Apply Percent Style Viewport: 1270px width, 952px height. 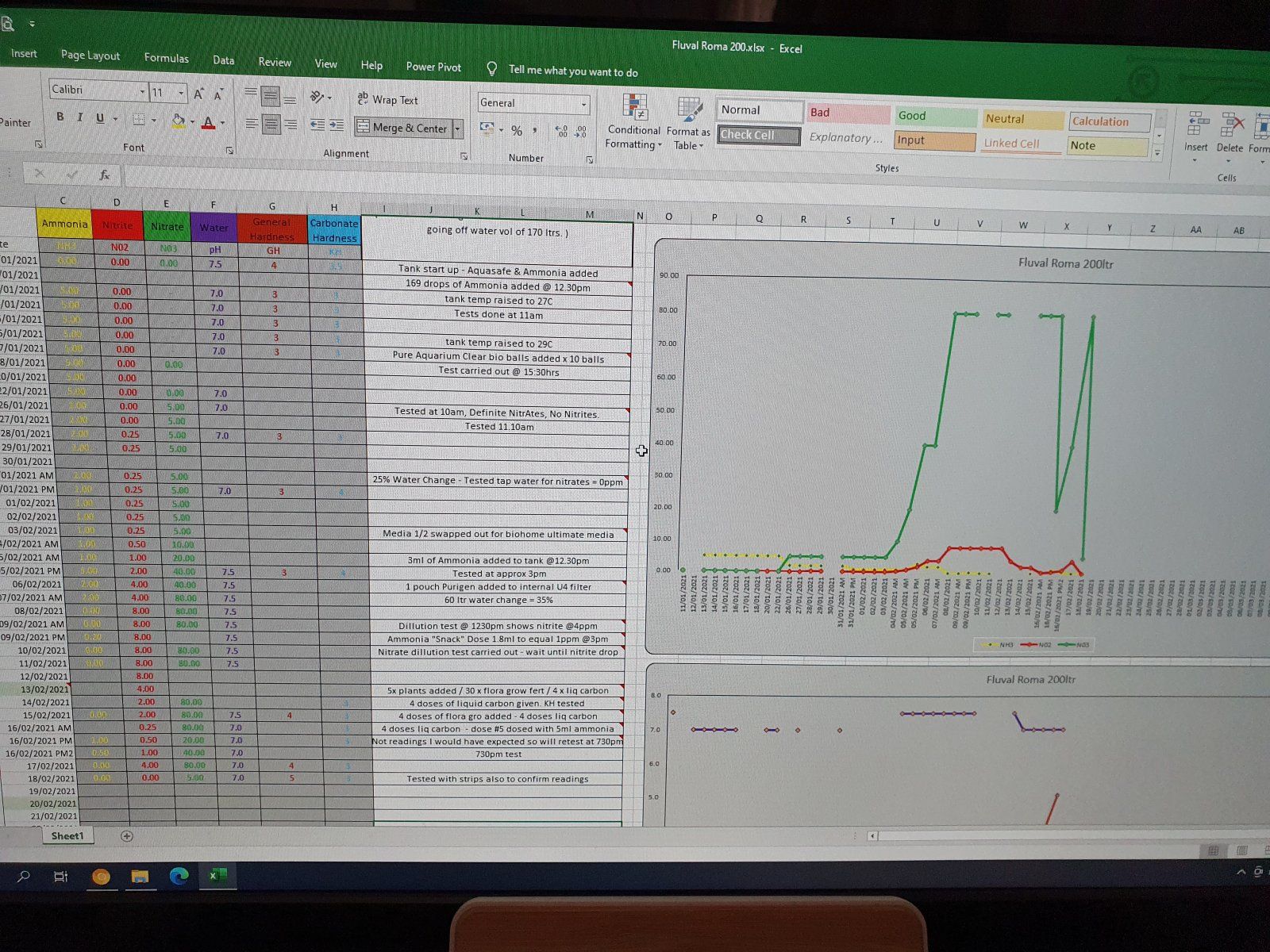517,130
